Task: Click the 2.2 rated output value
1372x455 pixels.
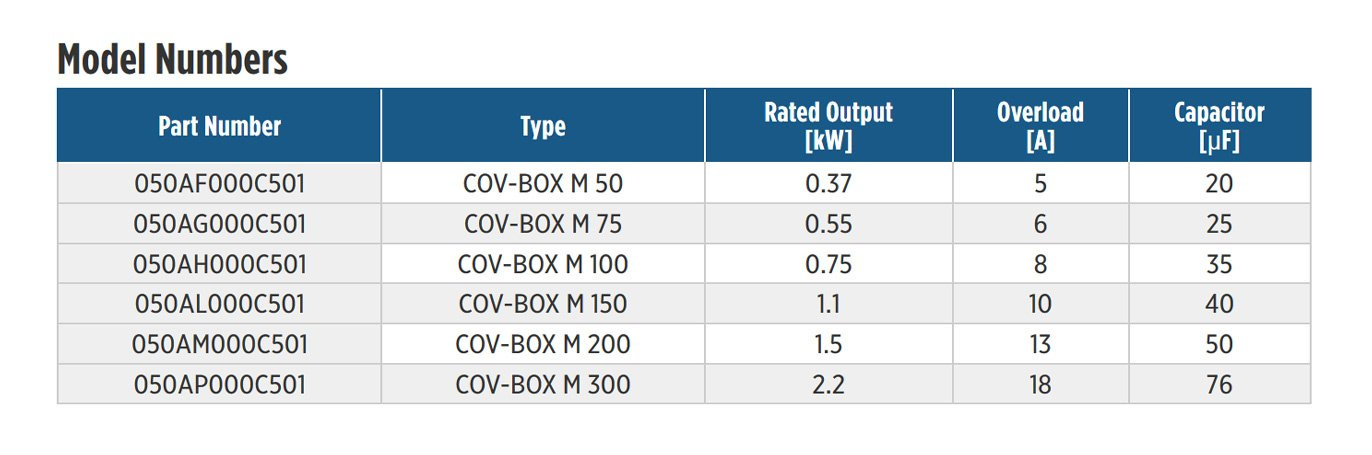Action: 828,384
